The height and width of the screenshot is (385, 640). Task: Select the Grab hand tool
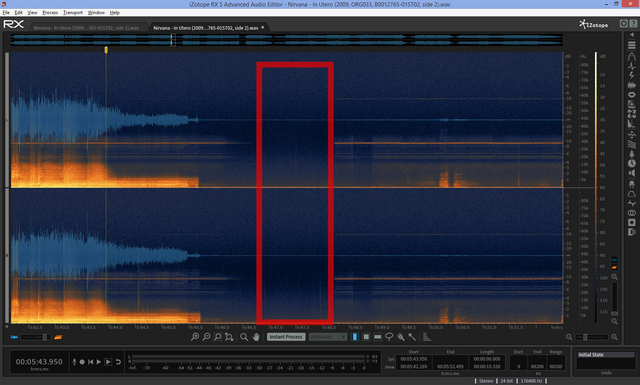point(256,337)
